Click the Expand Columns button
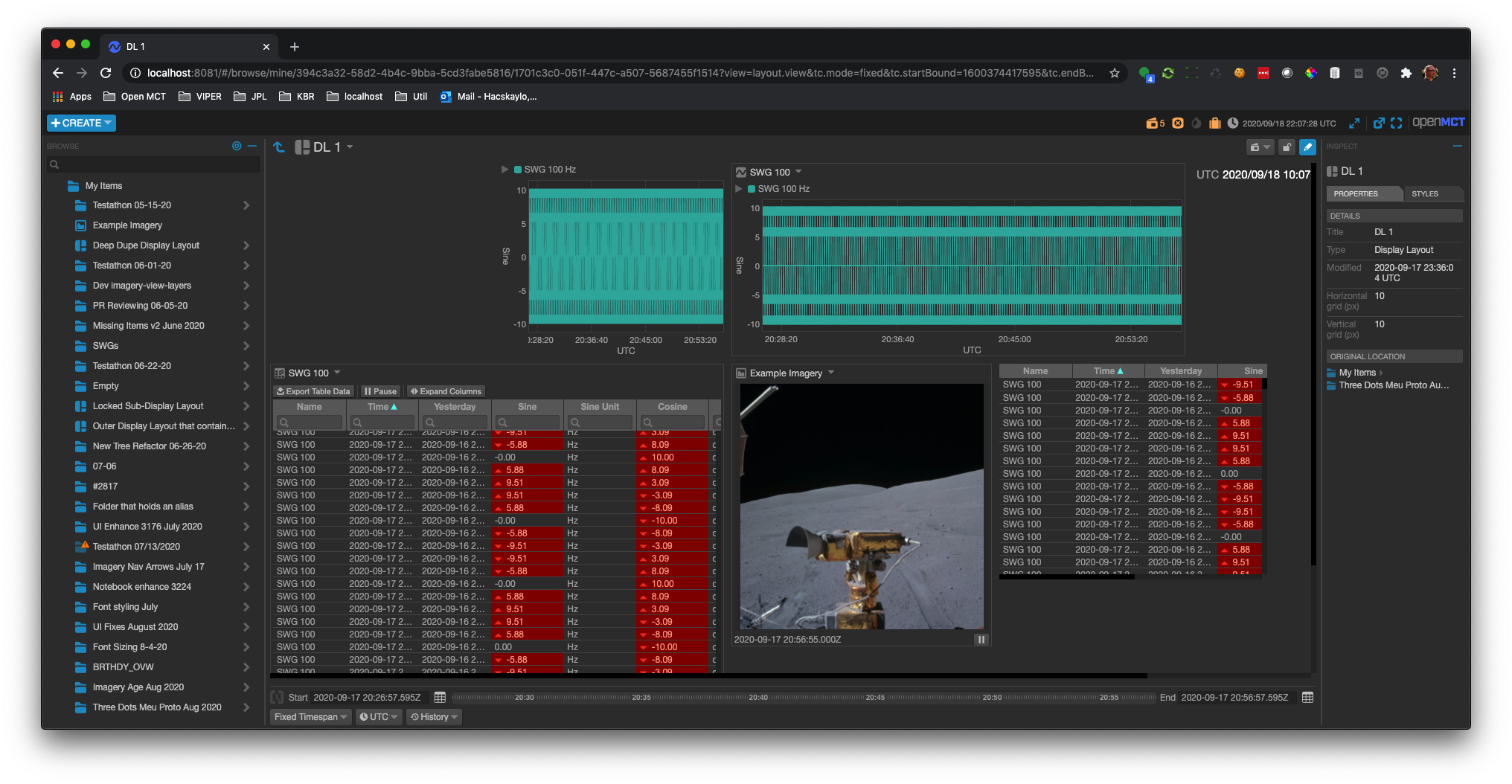The width and height of the screenshot is (1512, 784). [446, 391]
